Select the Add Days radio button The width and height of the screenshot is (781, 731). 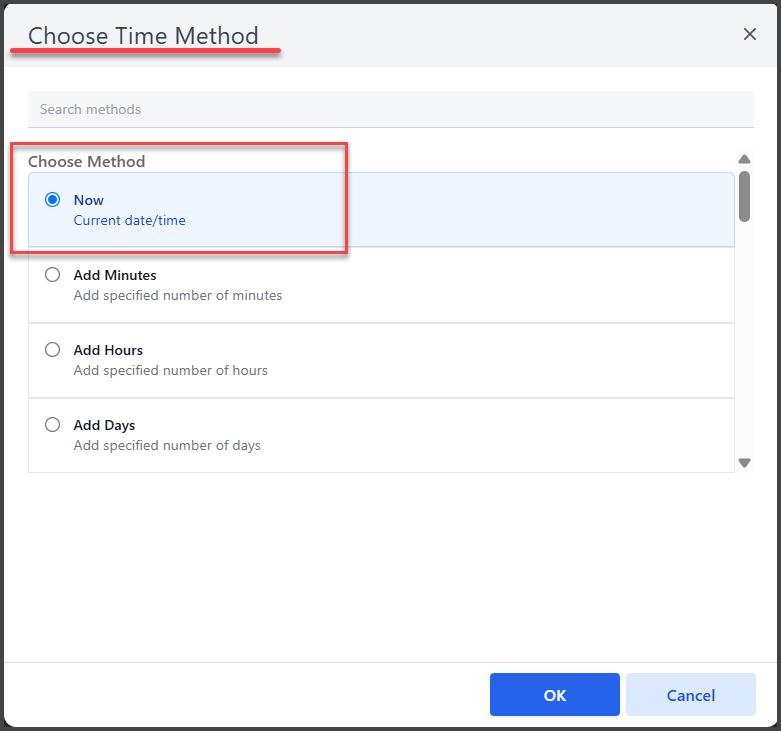[x=52, y=425]
